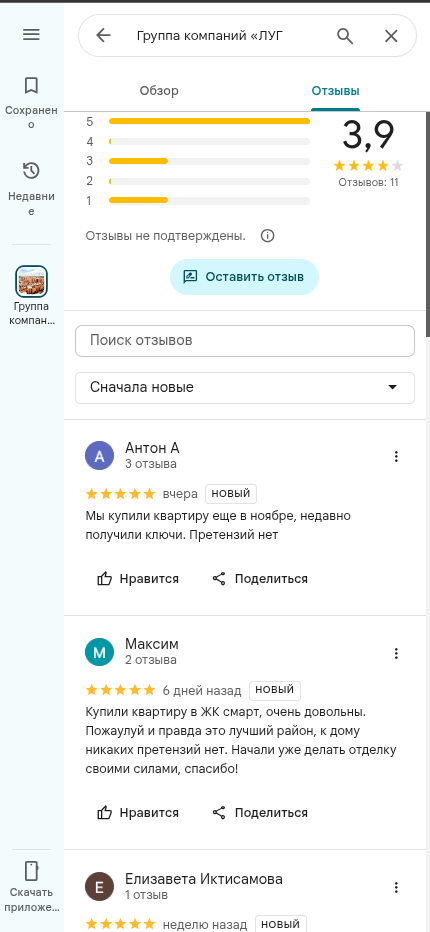
Task: Clear search with the X icon
Action: (391, 36)
